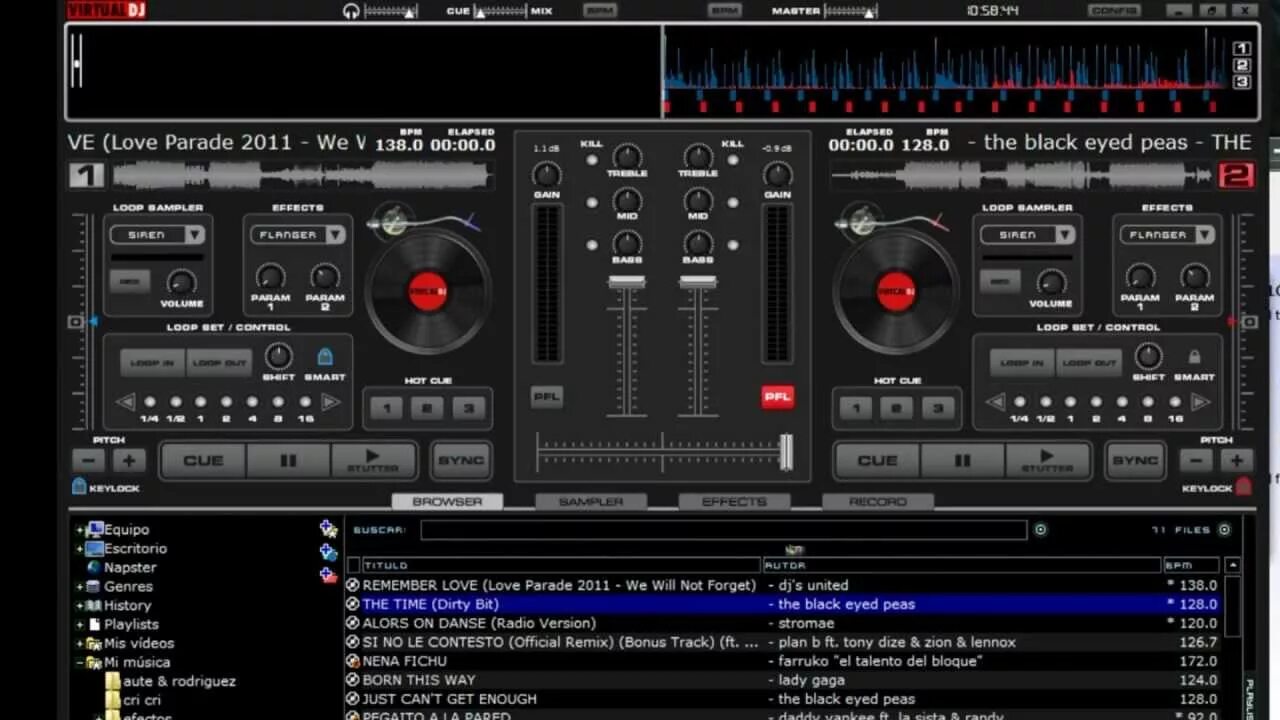This screenshot has width=1280, height=720.
Task: Expand the Escritorio tree node
Action: click(79, 549)
